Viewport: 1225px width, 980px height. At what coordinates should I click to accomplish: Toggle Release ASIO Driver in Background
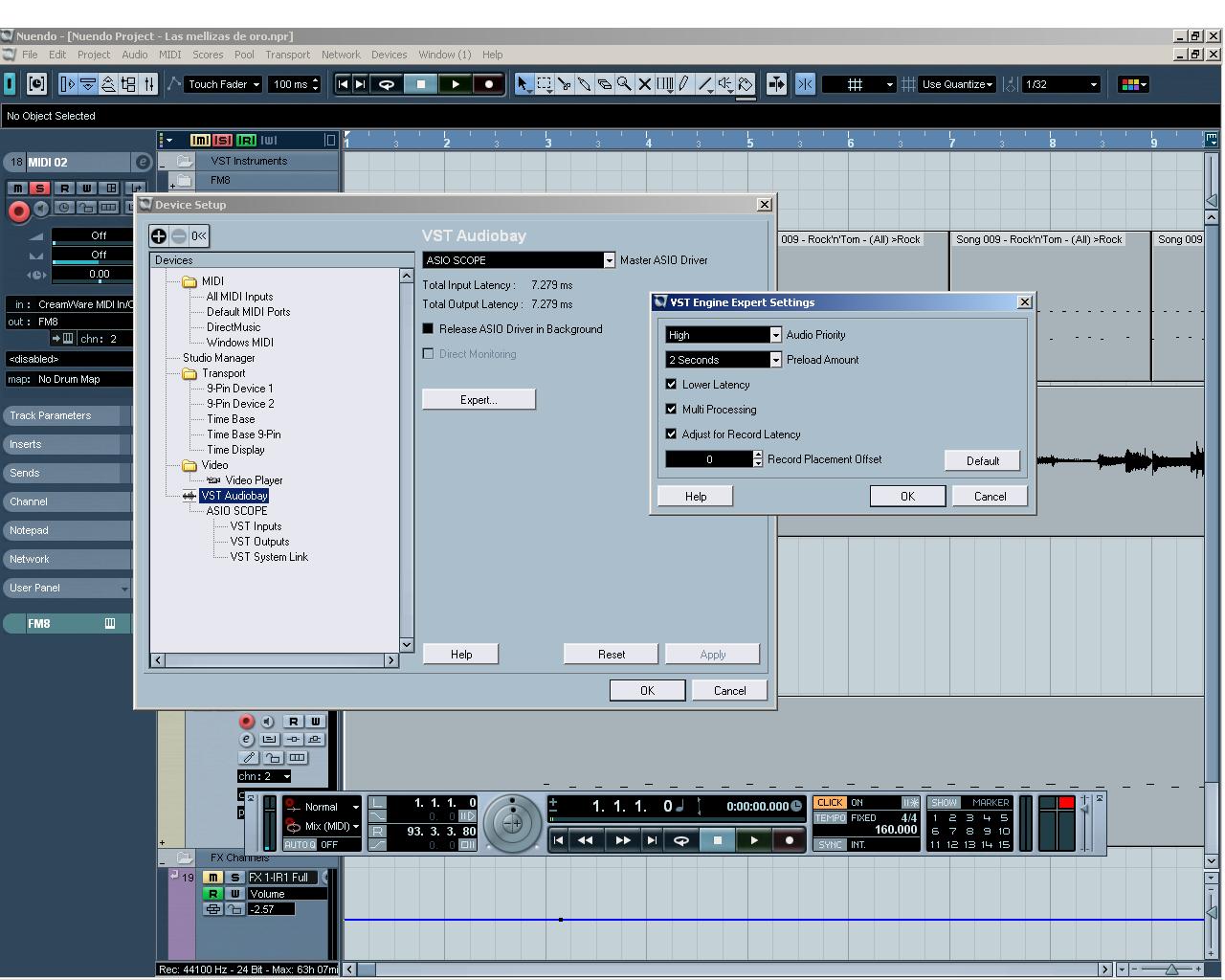(x=428, y=328)
